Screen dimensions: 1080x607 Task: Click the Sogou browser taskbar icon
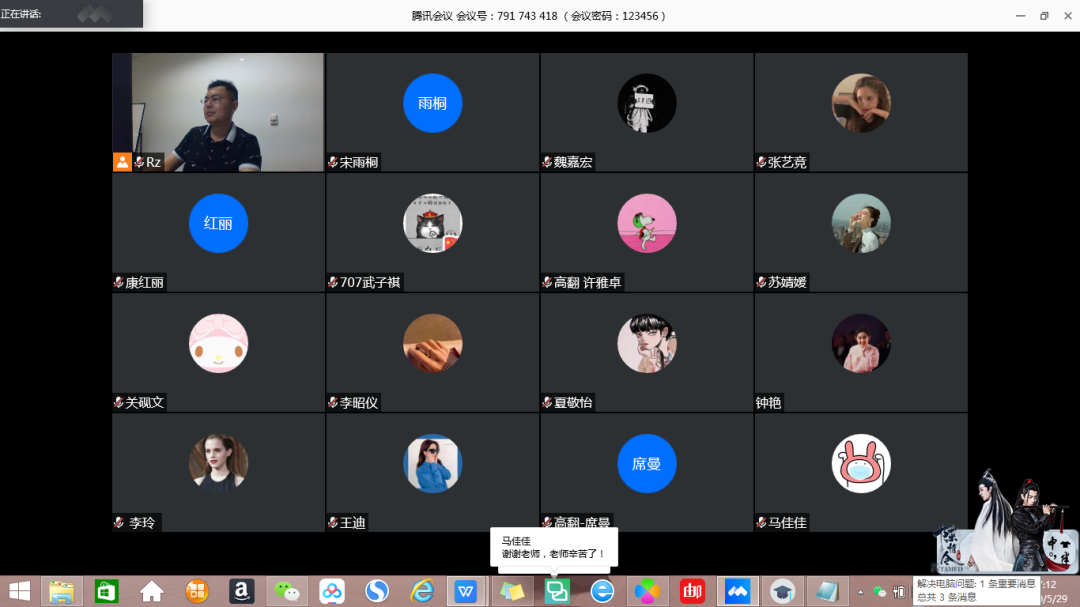[x=376, y=591]
